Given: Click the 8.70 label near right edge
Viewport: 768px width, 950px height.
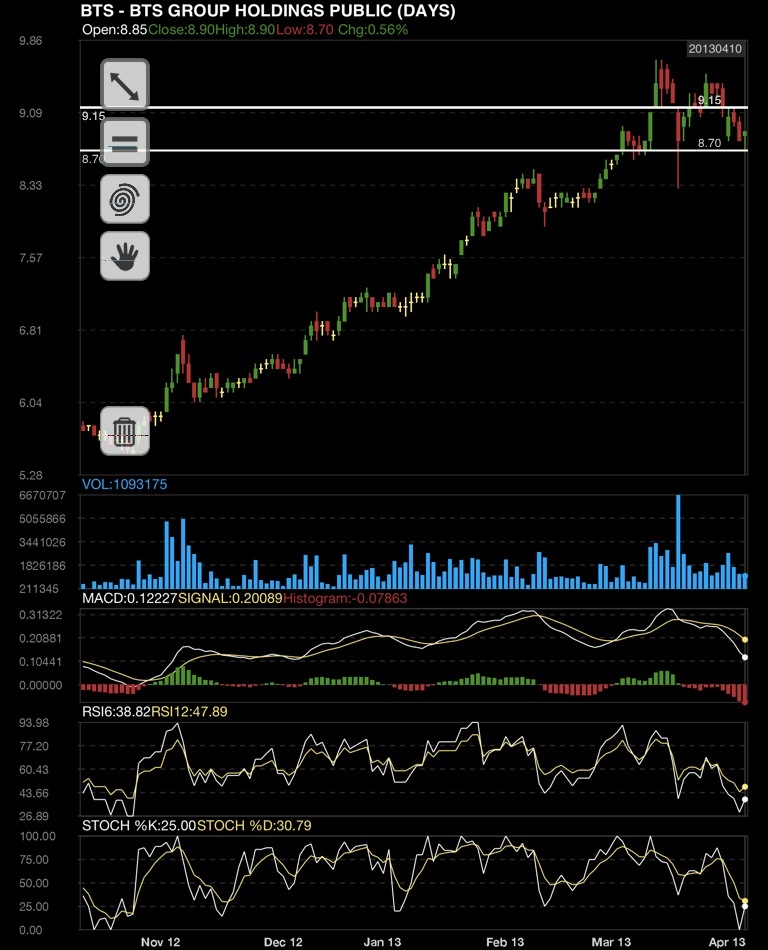Looking at the screenshot, I should point(709,143).
